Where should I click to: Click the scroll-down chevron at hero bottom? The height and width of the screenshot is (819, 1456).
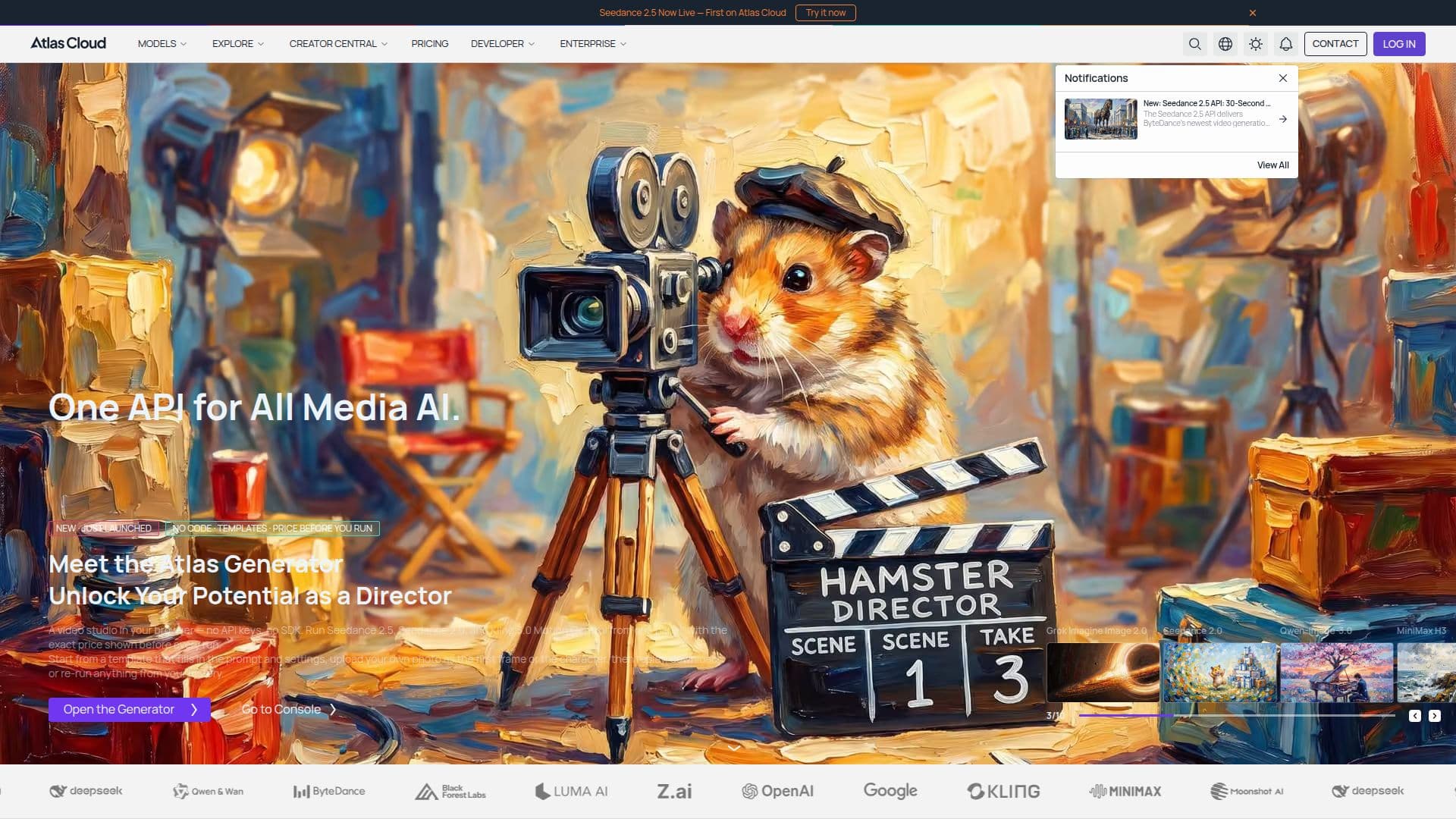click(x=734, y=748)
